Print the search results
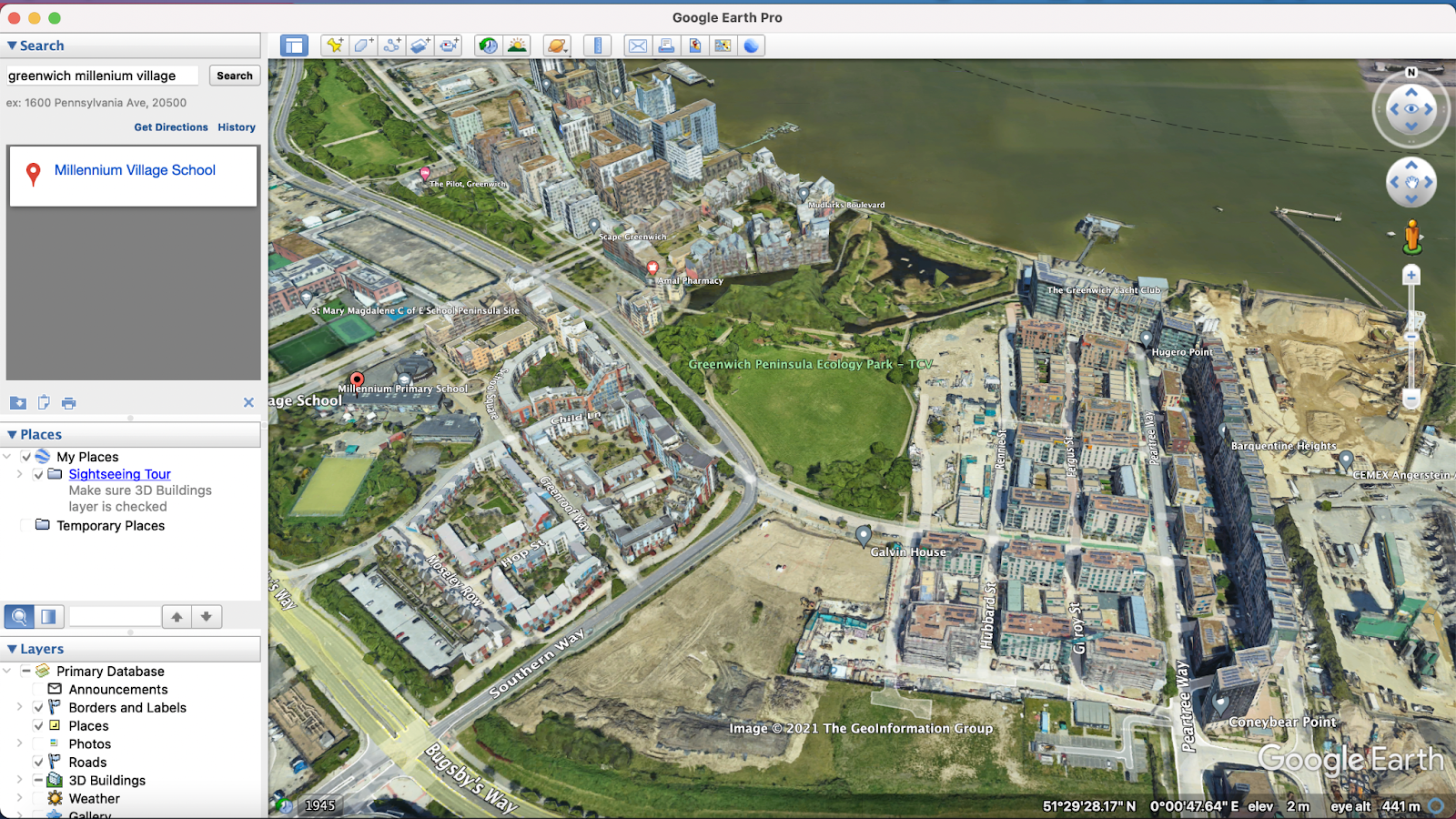This screenshot has height=819, width=1456. coord(69,402)
